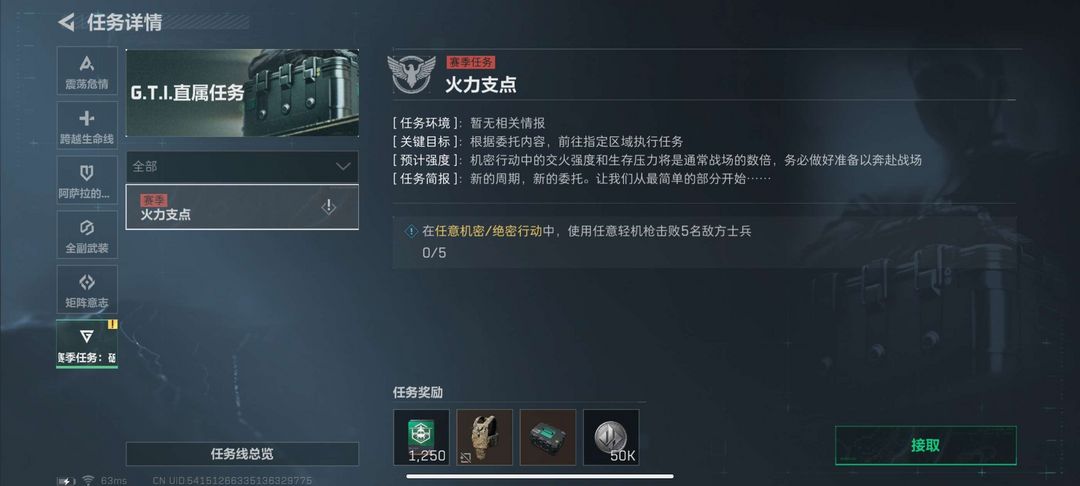Image resolution: width=1080 pixels, height=486 pixels.
Task: Inspect the green case reward item
Action: coord(548,437)
